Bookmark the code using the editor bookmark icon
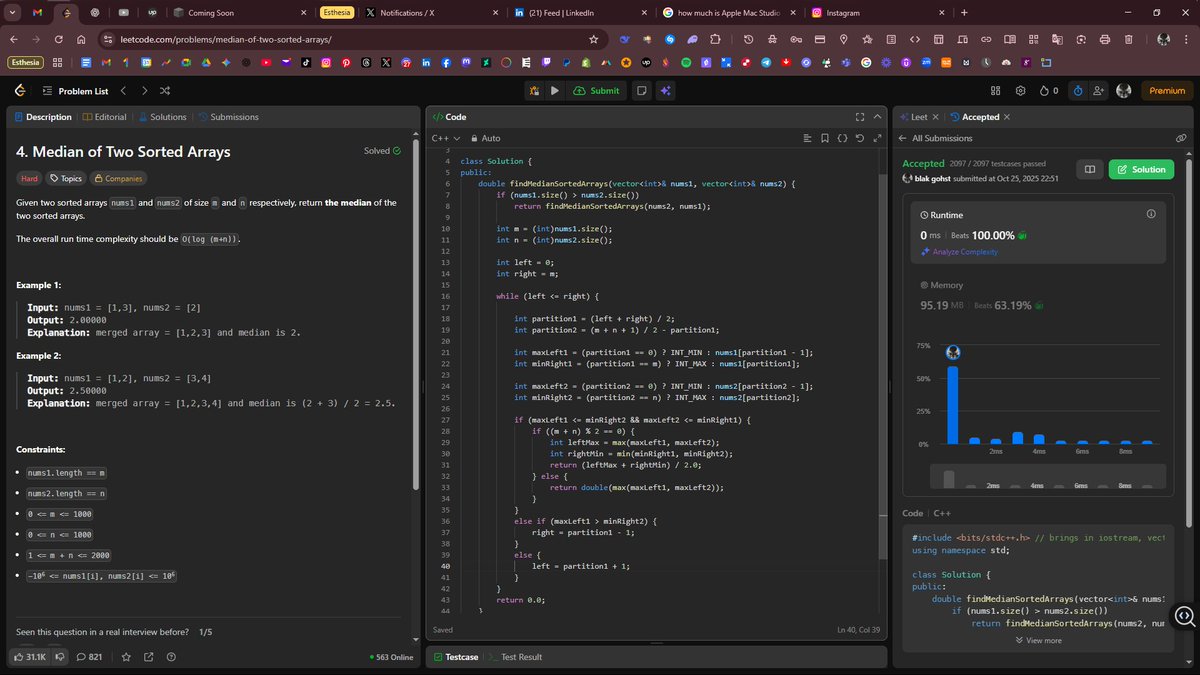This screenshot has height=675, width=1200. click(x=824, y=138)
